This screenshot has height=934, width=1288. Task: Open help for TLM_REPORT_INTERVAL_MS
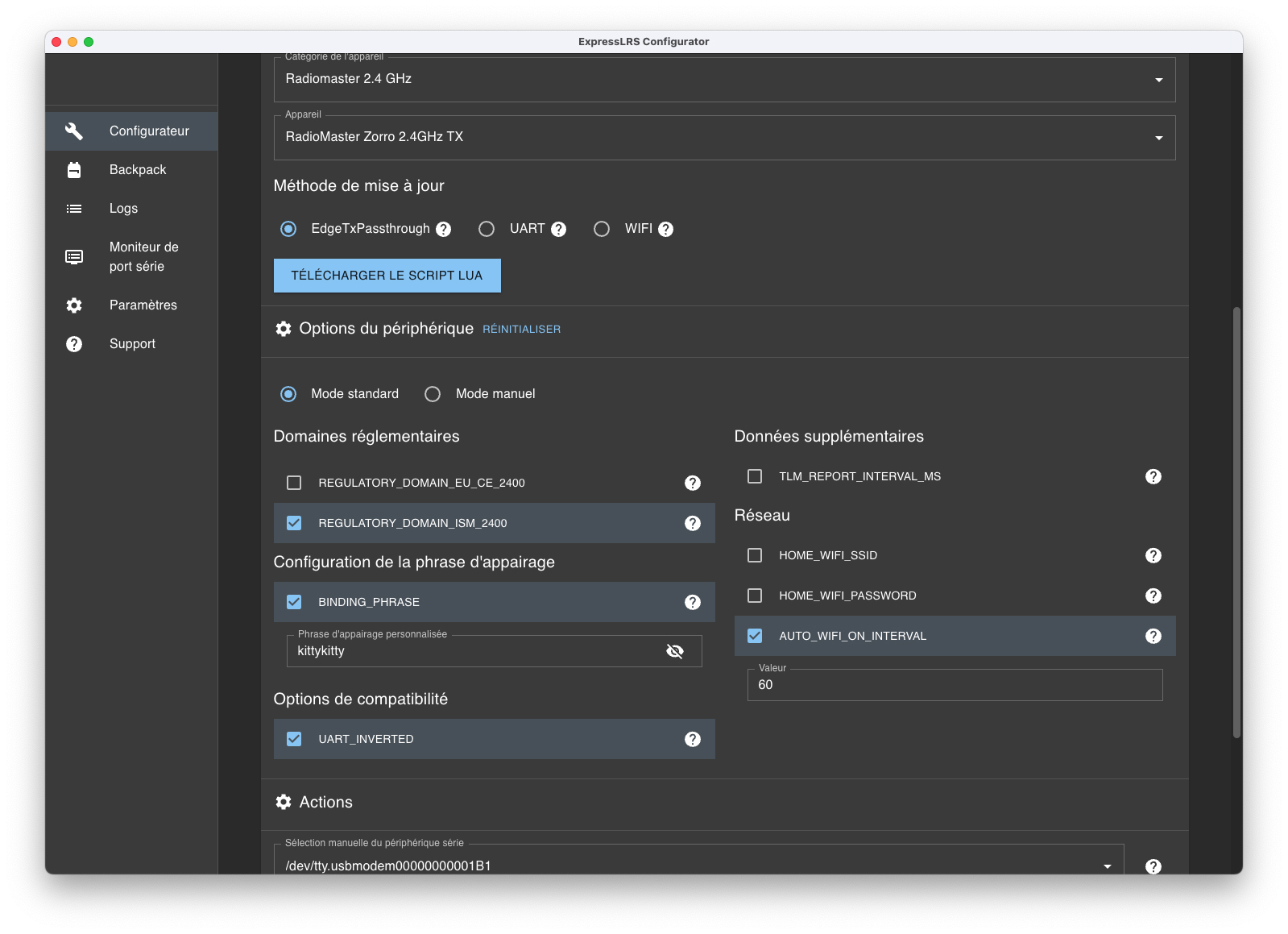tap(1153, 476)
